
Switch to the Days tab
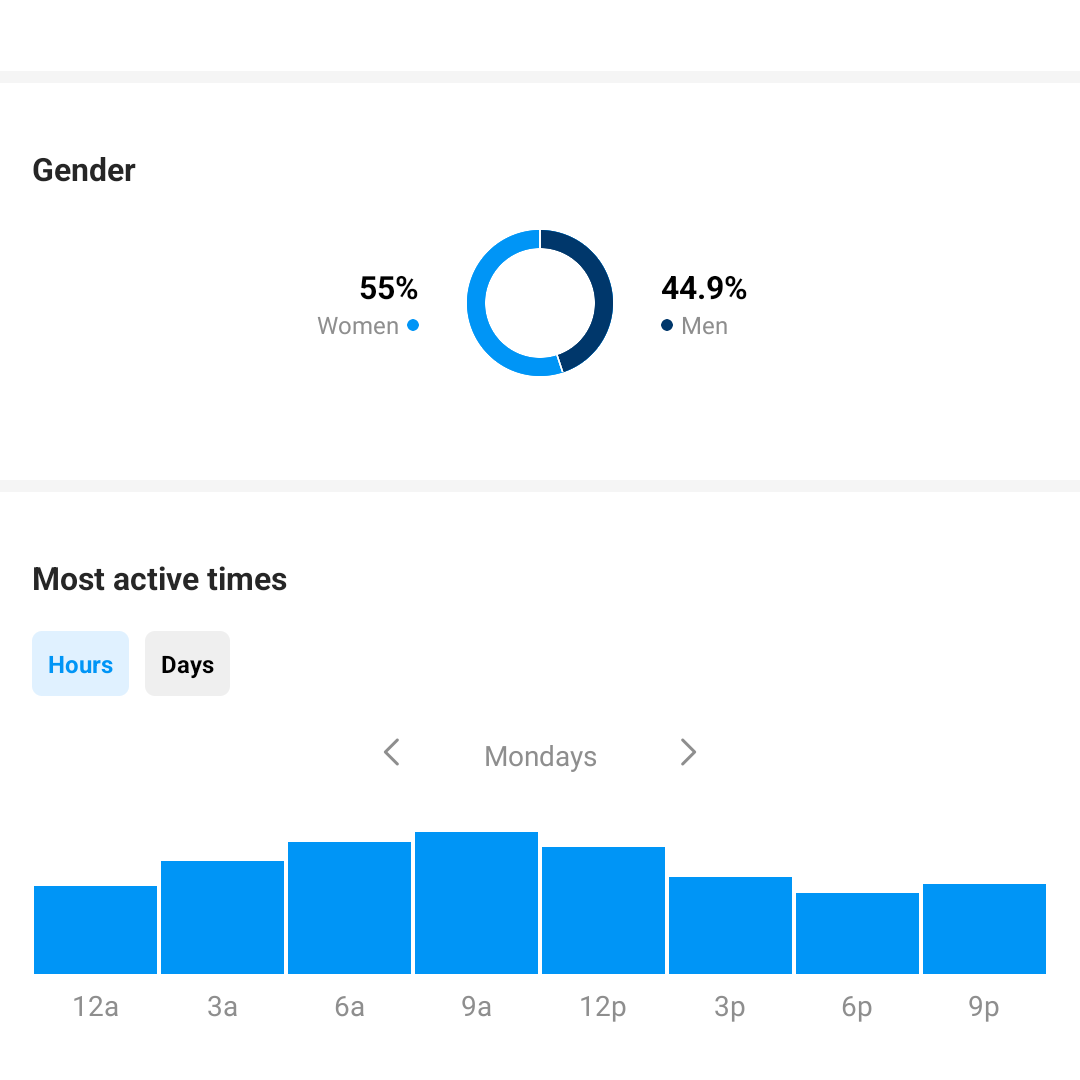[x=187, y=664]
